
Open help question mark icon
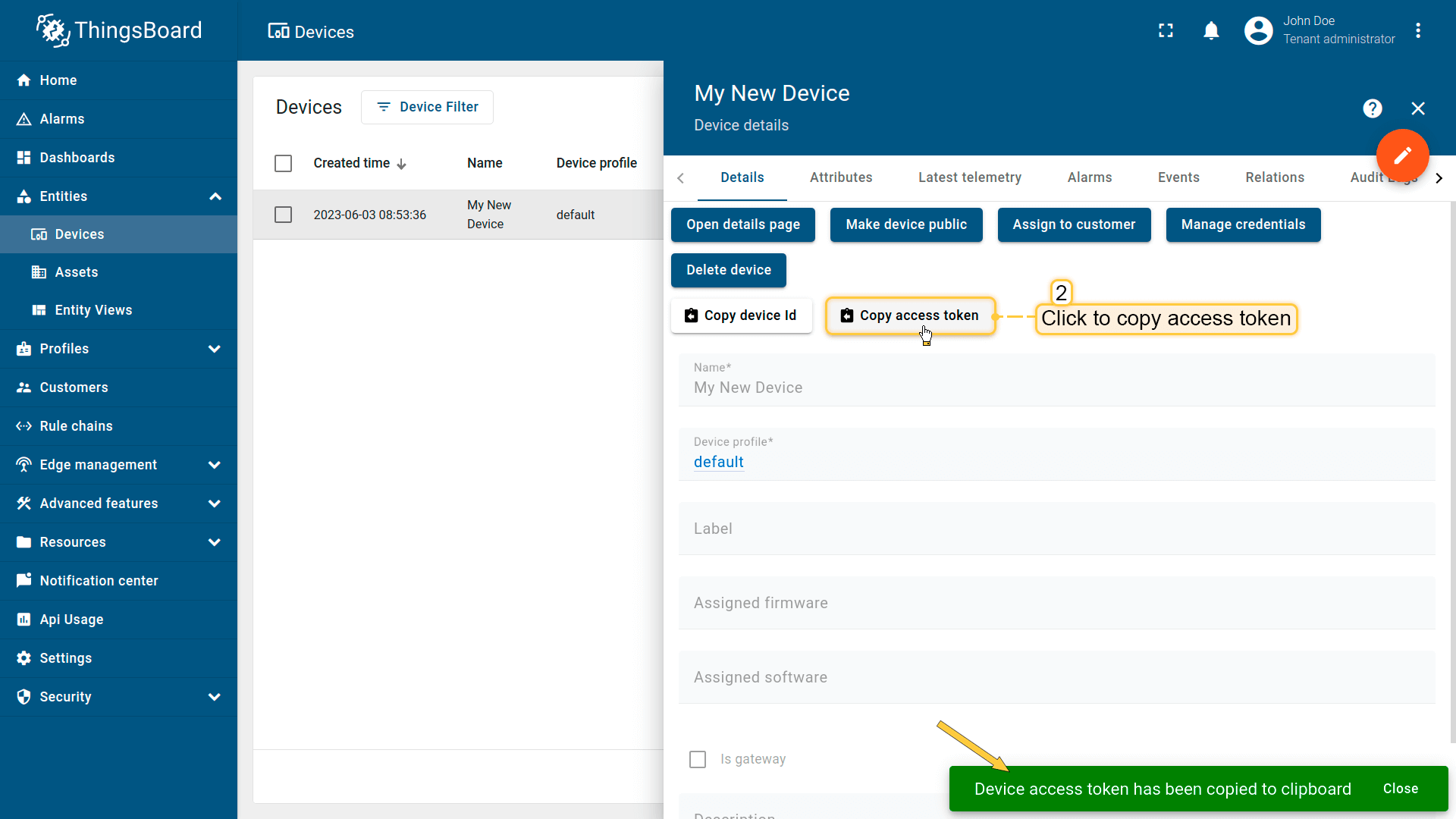coord(1372,108)
